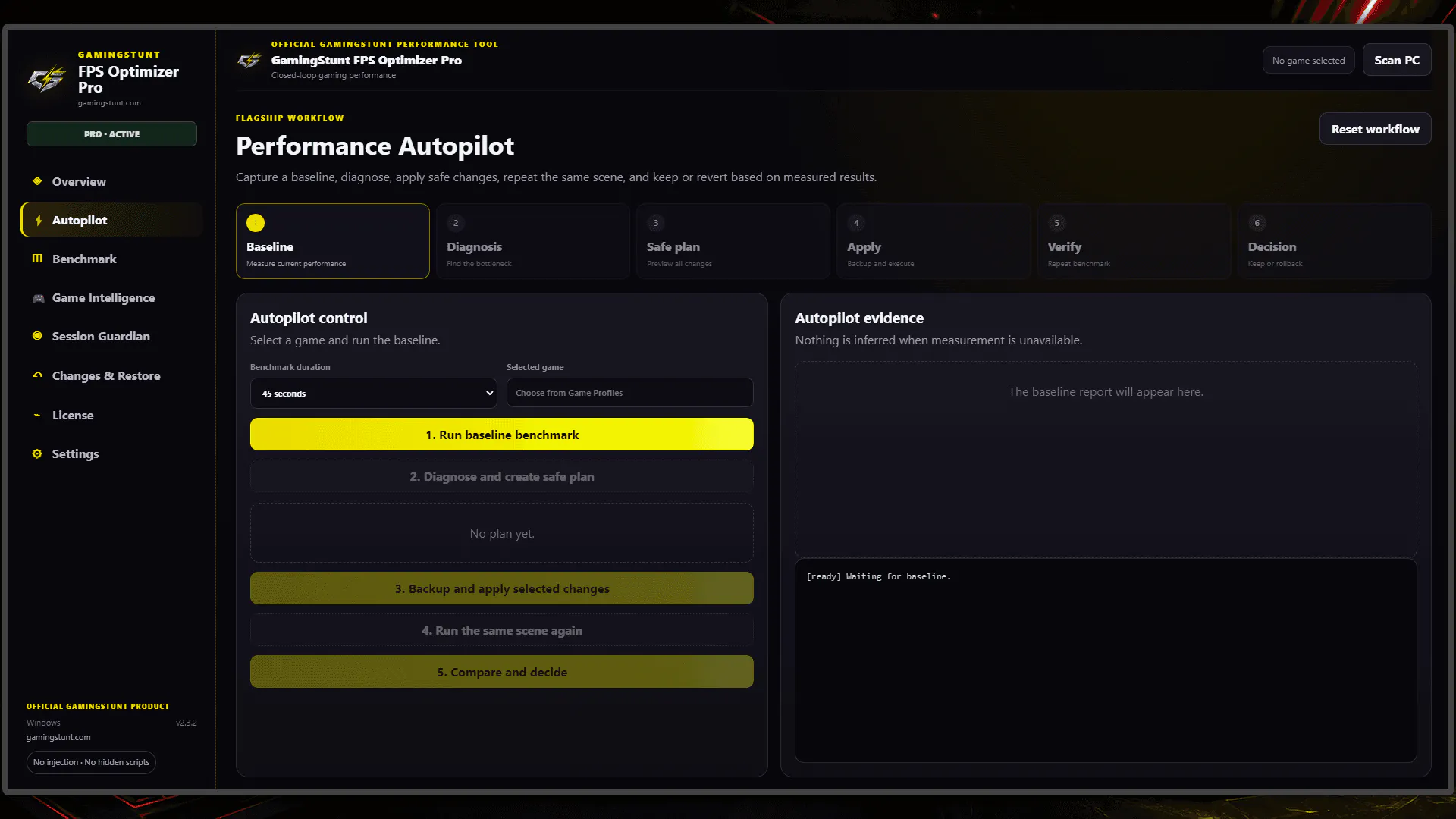Viewport: 1456px width, 819px height.
Task: Click the No game selected badge
Action: (x=1308, y=61)
